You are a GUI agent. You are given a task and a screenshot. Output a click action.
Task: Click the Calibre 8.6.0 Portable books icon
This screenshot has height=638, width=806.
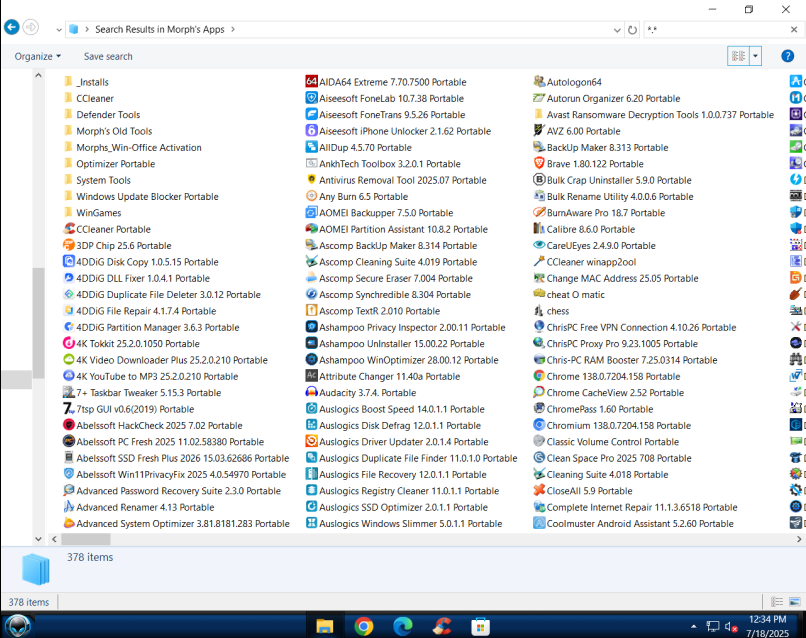tap(539, 228)
